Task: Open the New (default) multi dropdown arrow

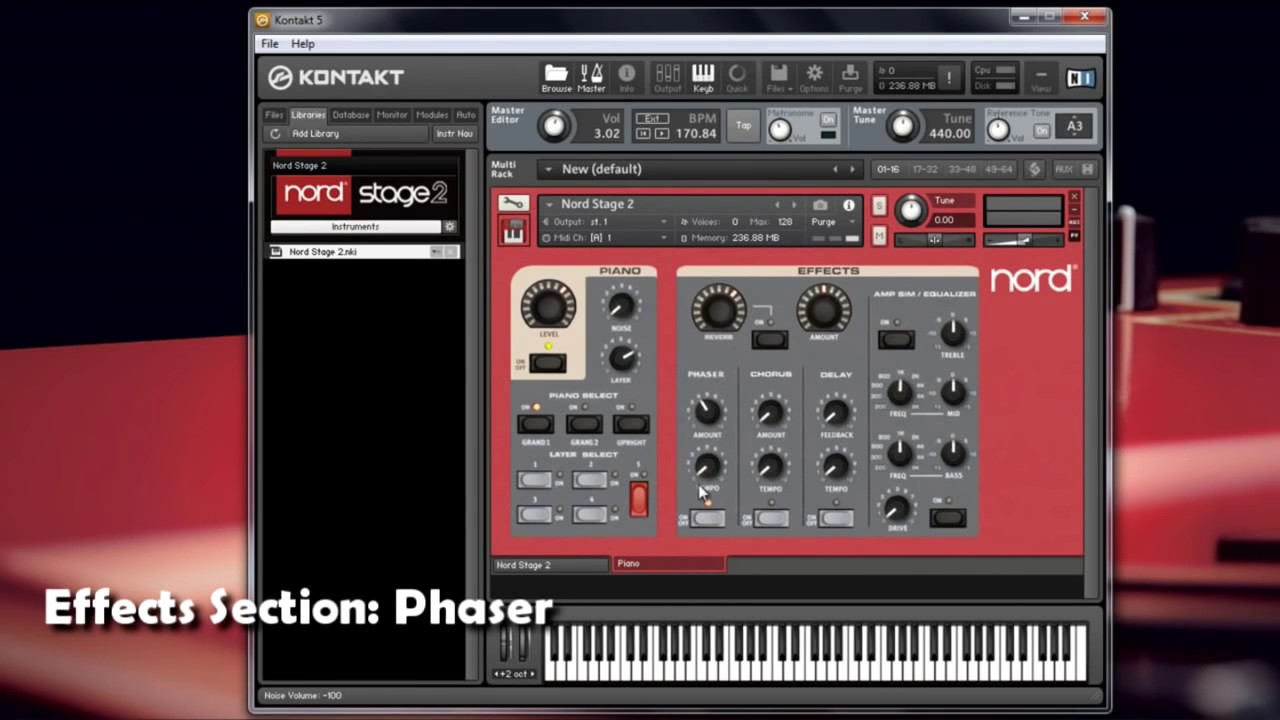Action: point(547,170)
